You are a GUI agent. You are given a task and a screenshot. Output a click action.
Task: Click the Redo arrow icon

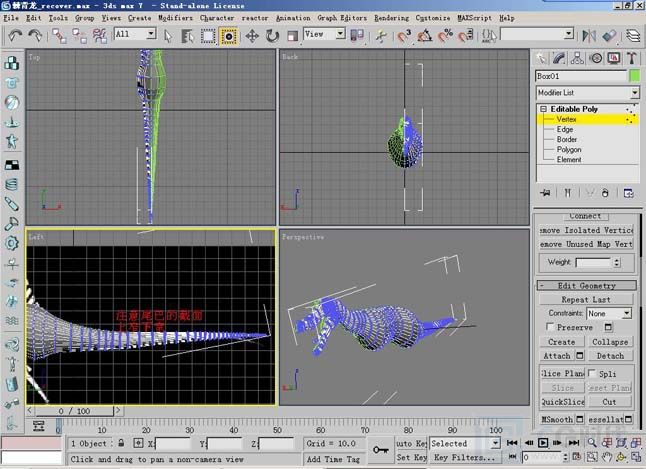click(35, 35)
